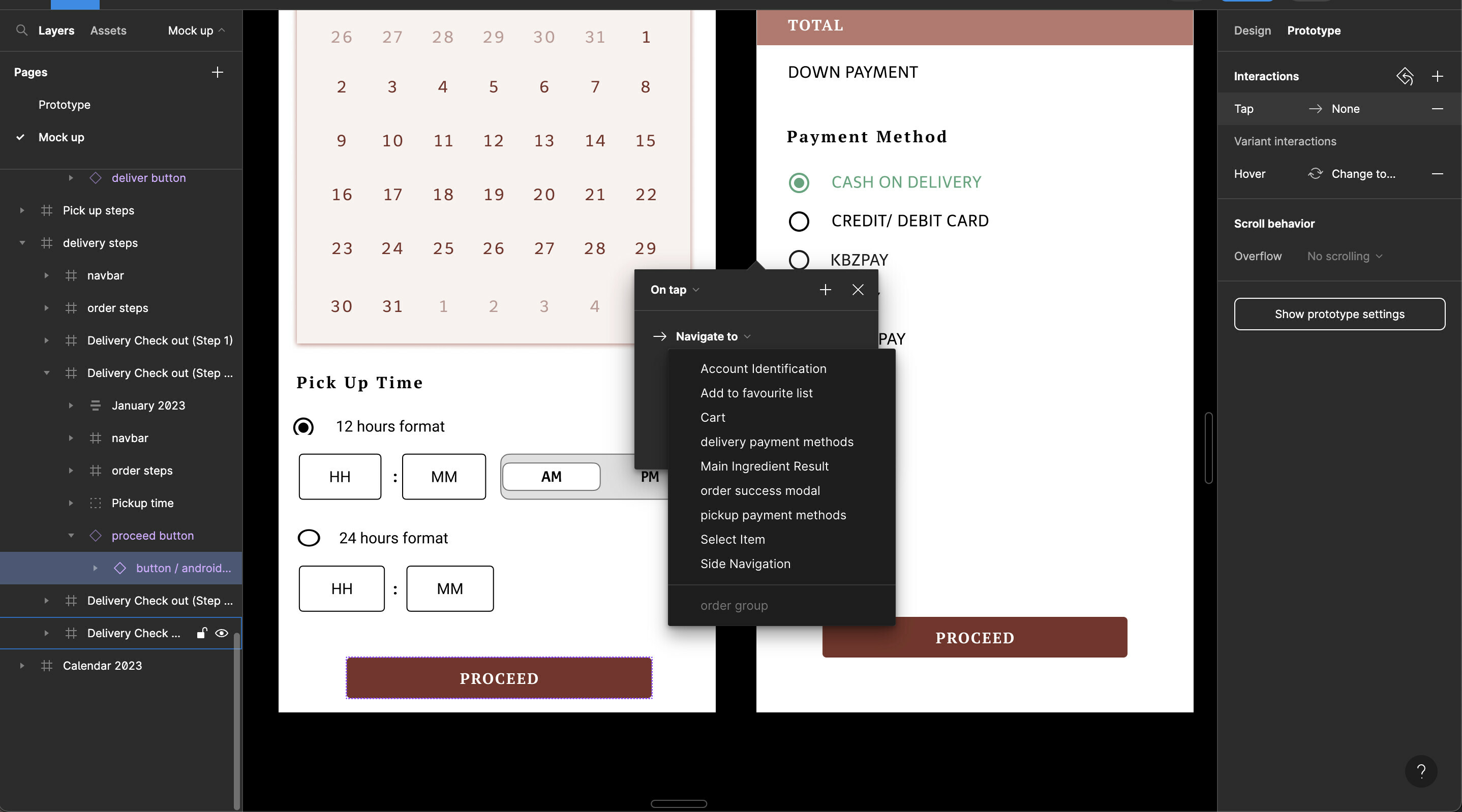The image size is (1462, 812).
Task: Click the close X on interaction popup
Action: click(x=857, y=289)
